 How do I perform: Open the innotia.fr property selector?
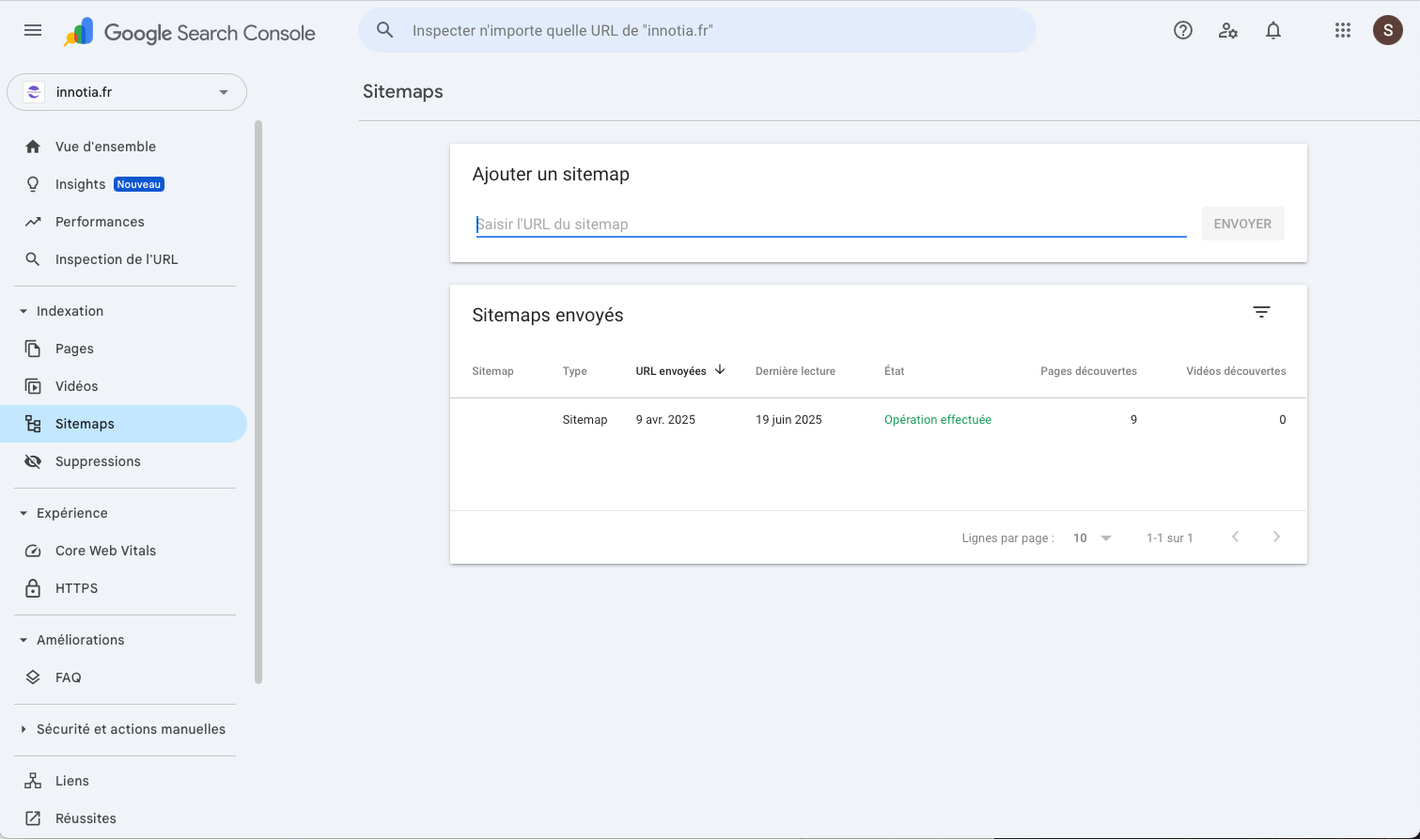pyautogui.click(x=127, y=91)
